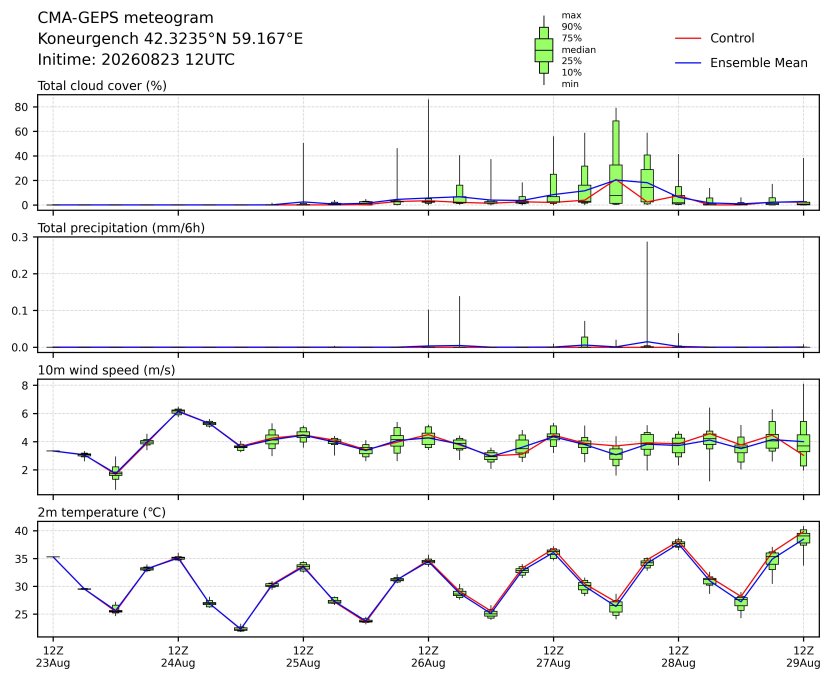Click the 'Koneurgench 42.3235°N 59.167°E' location text

click(x=170, y=39)
